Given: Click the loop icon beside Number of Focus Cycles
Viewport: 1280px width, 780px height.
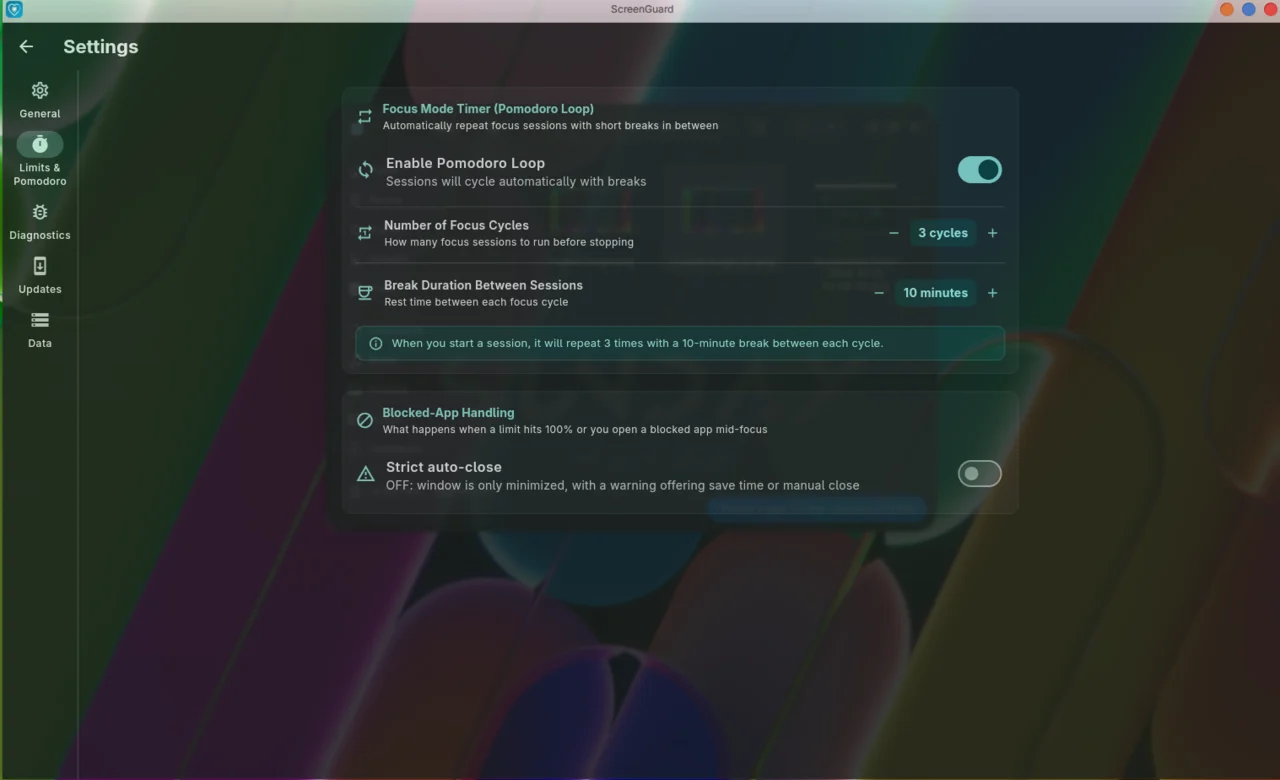Looking at the screenshot, I should (x=365, y=233).
